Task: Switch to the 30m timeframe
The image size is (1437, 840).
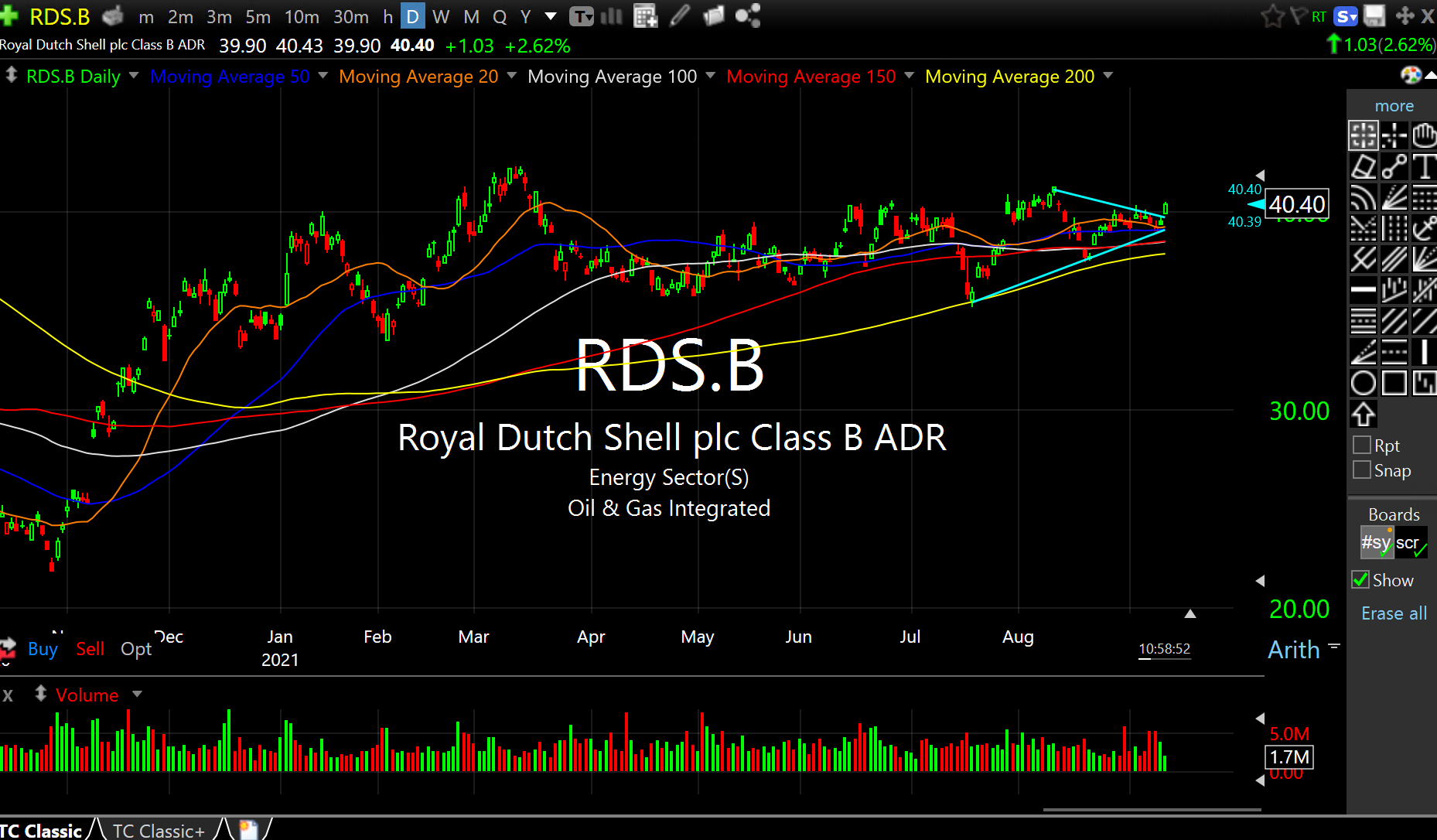Action: coord(350,17)
